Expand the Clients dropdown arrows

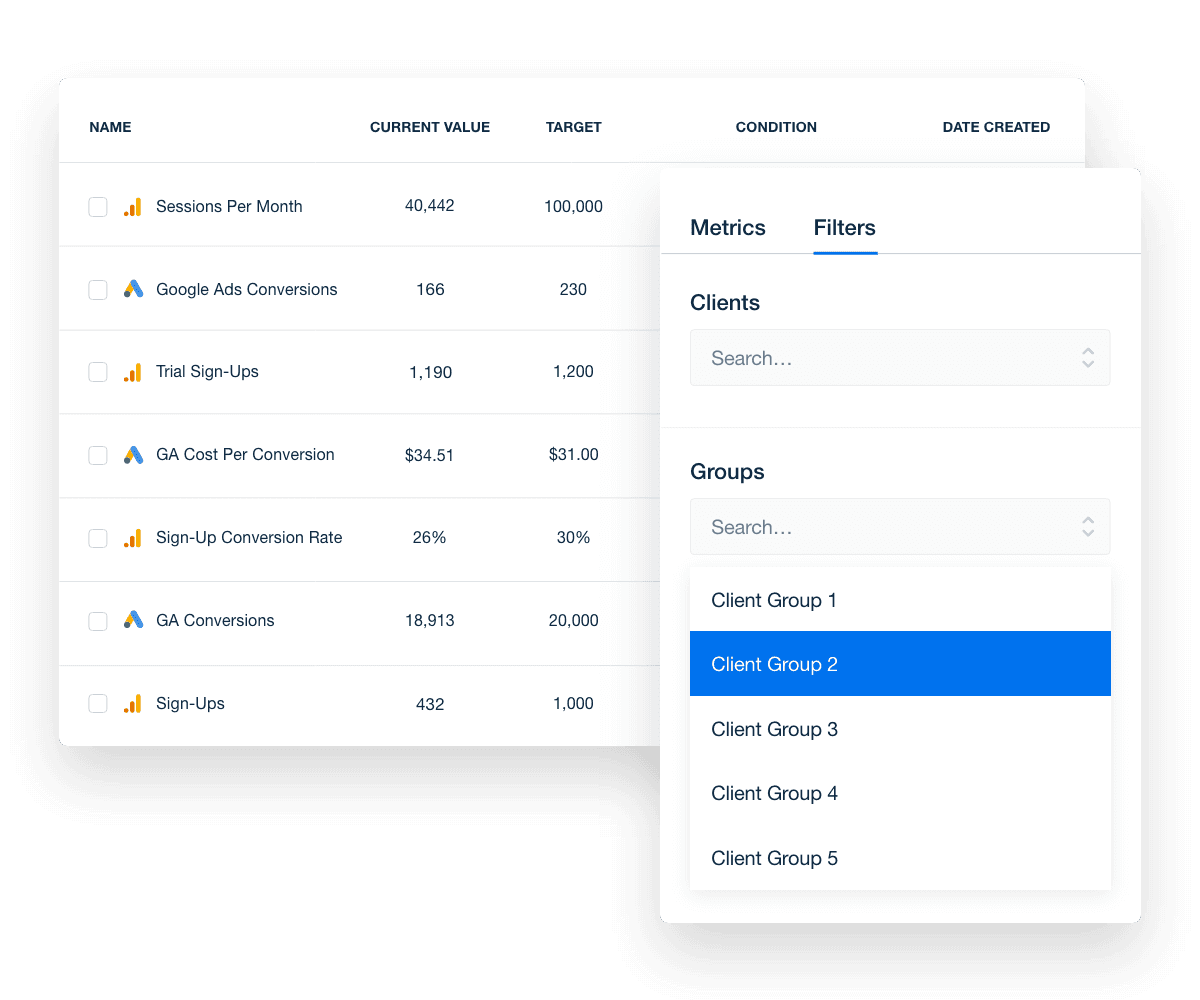click(x=1088, y=358)
